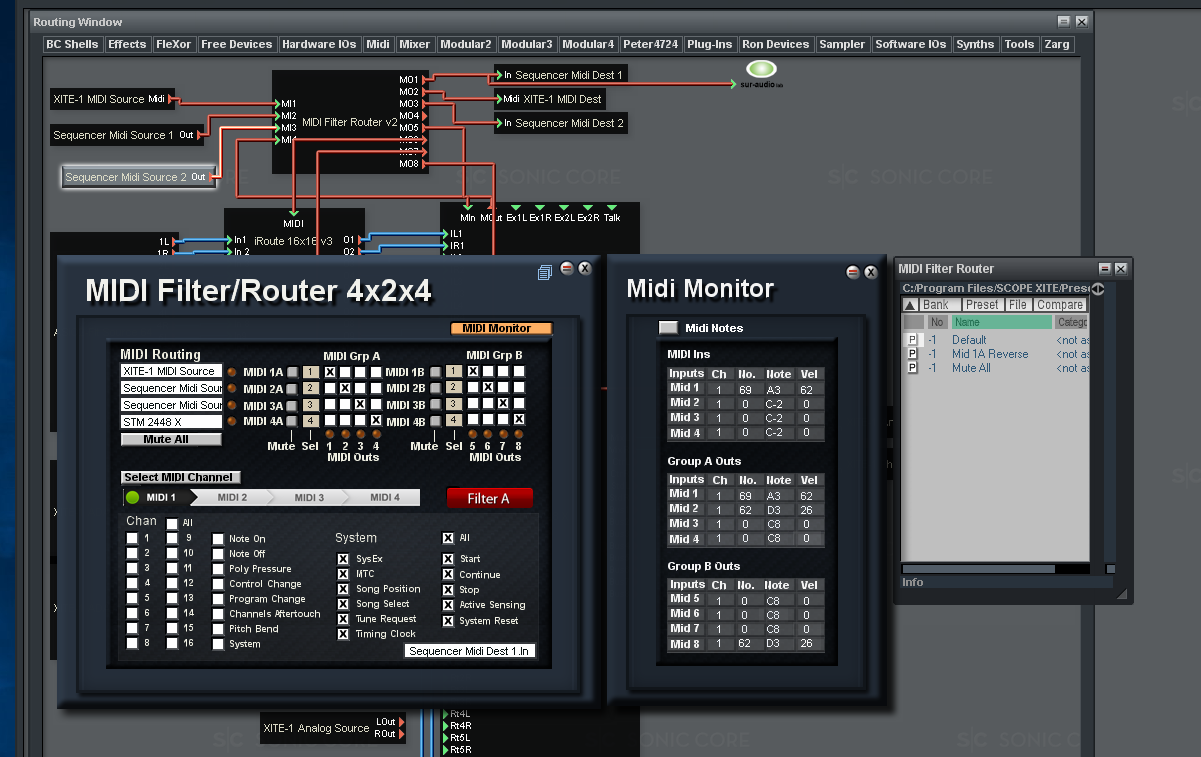The width and height of the screenshot is (1201, 757).
Task: Select Synths in the top toolbar
Action: [975, 44]
